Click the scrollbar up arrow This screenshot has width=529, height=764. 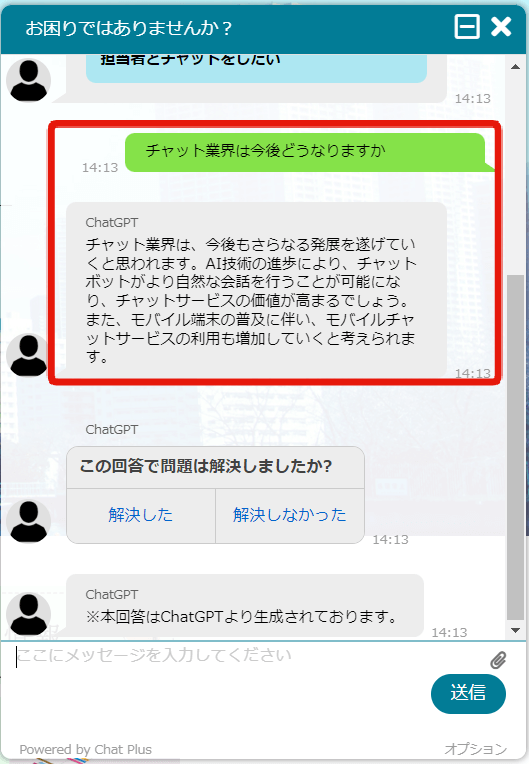[x=515, y=66]
